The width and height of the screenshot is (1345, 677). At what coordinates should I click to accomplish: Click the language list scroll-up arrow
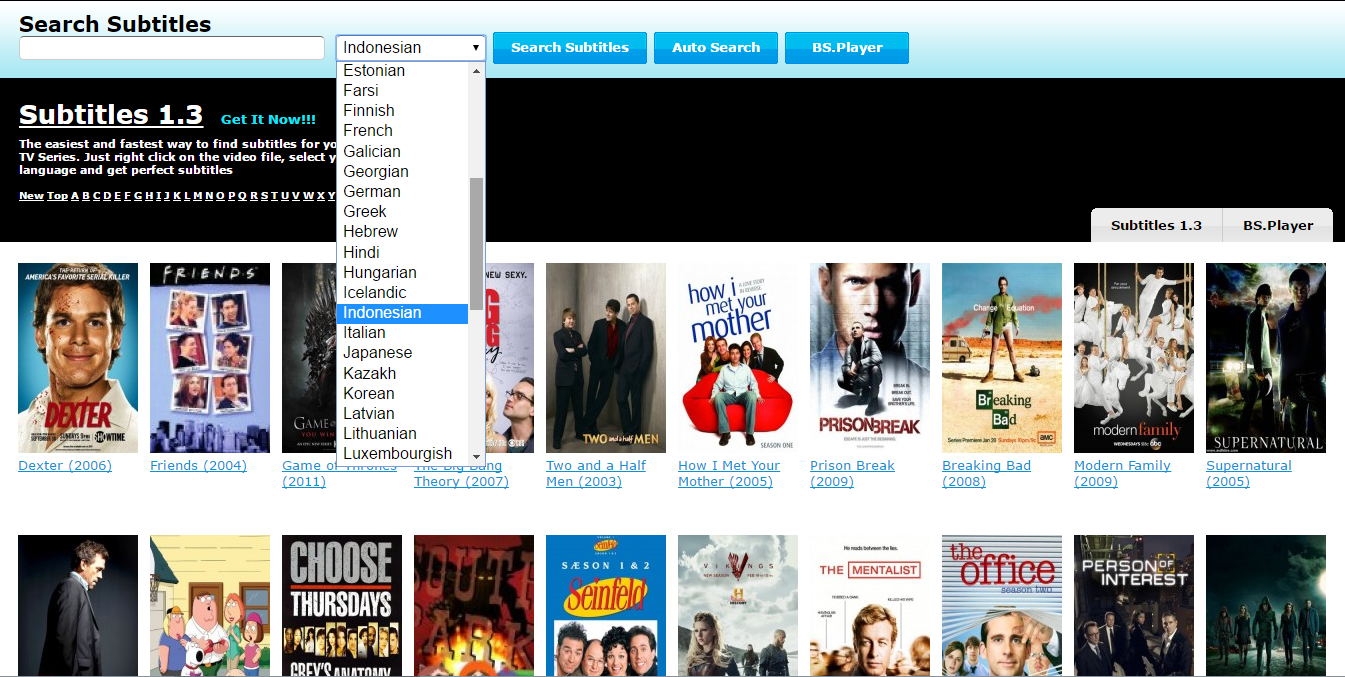[x=476, y=71]
